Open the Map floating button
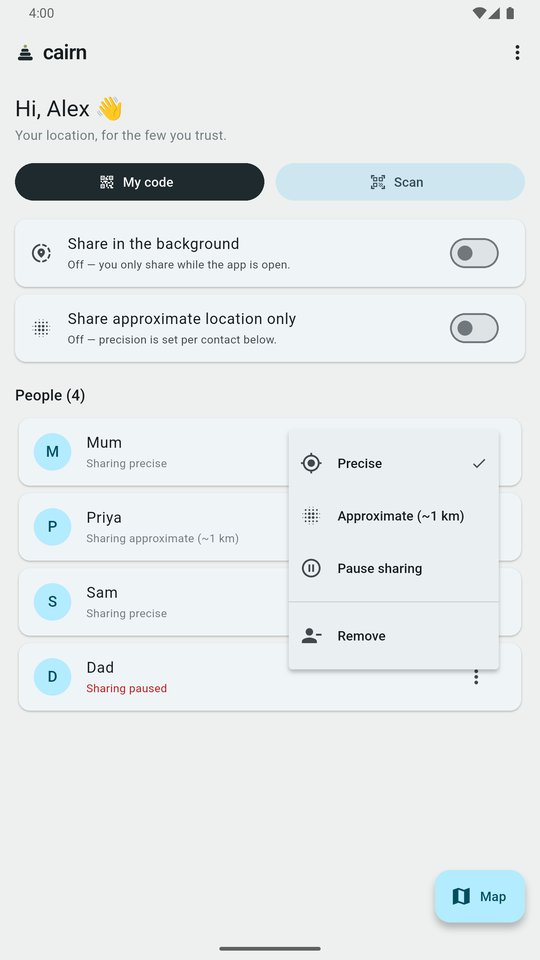Screen dimensions: 540x960 (480, 896)
